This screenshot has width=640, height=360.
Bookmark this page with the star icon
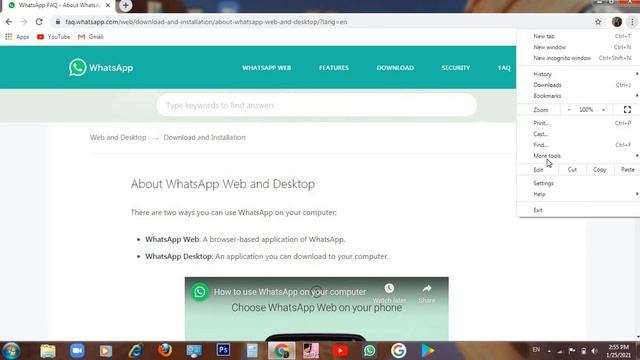(598, 22)
